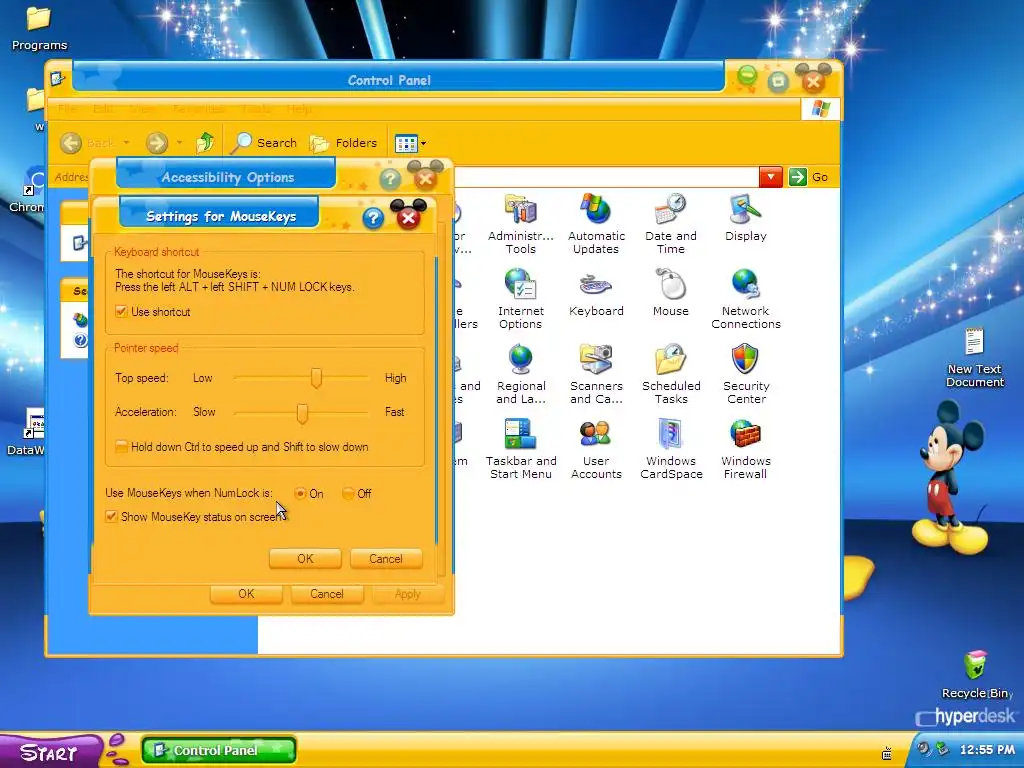The height and width of the screenshot is (768, 1024).
Task: Open Network Connections icon
Action: 746,299
